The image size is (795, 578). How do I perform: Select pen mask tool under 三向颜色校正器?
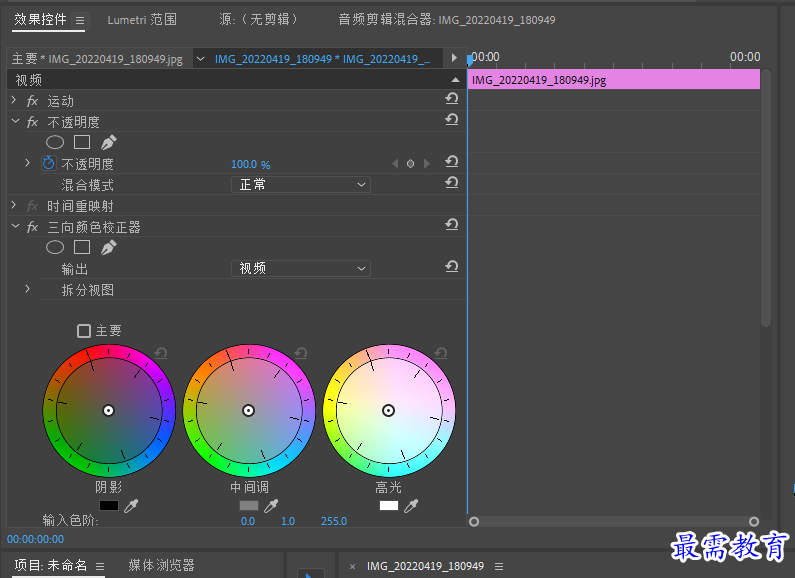coord(109,247)
